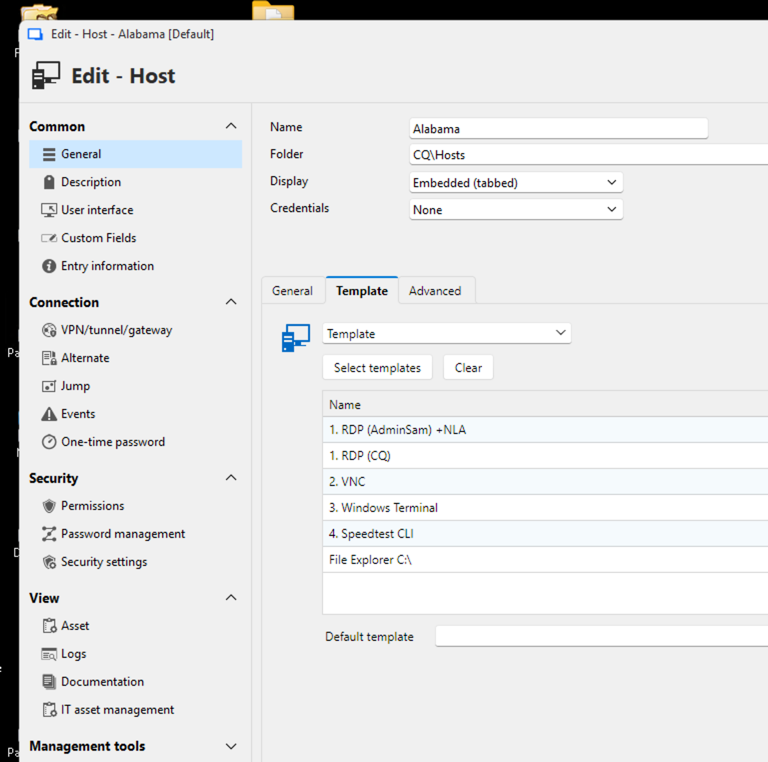The width and height of the screenshot is (768, 762).
Task: Click the large Edit - Host header icon
Action: [x=46, y=75]
